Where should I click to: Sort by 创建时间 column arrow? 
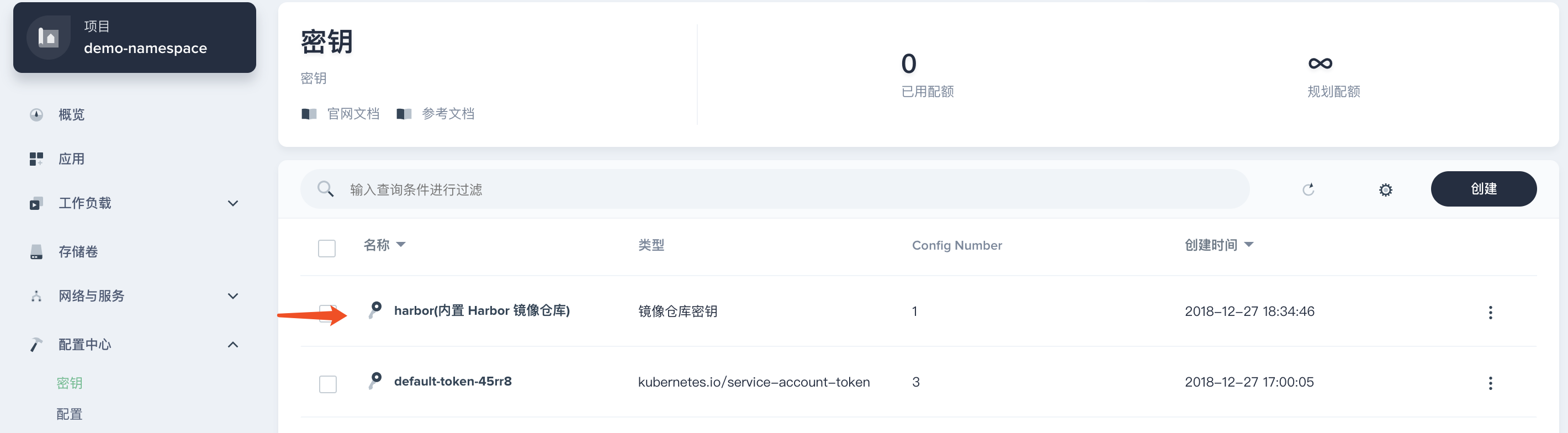coord(1249,245)
